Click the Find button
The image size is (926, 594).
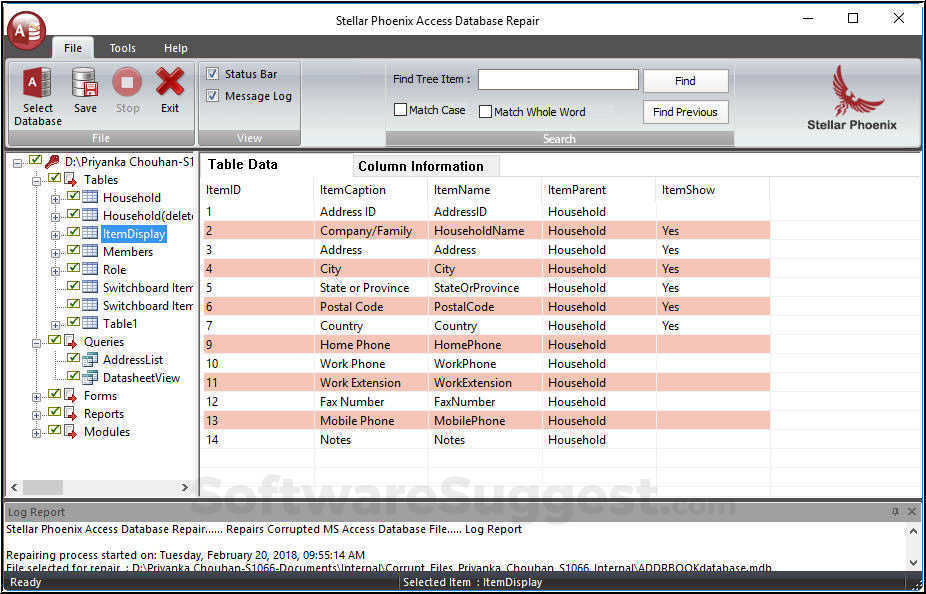[686, 81]
